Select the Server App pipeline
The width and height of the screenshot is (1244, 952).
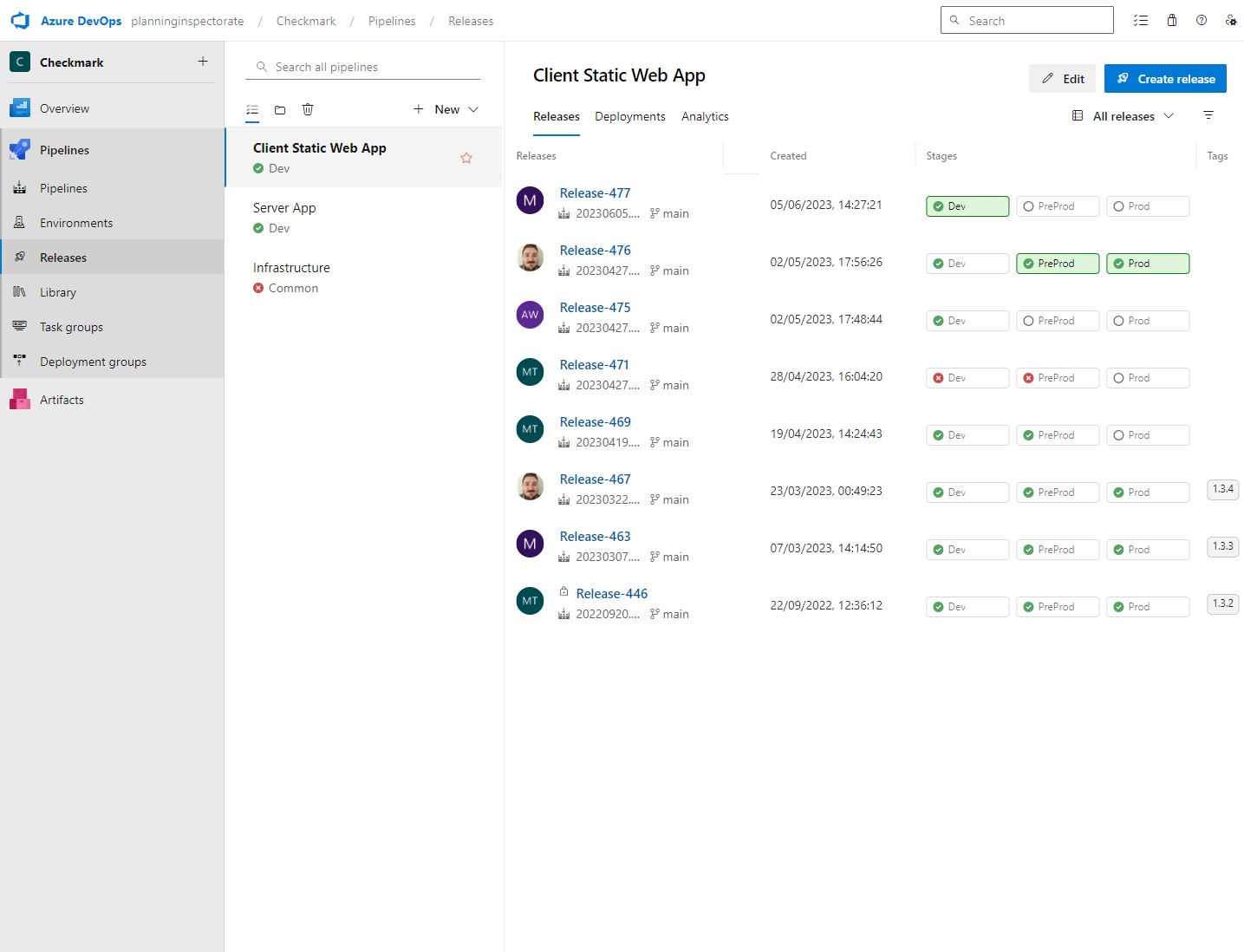(364, 218)
